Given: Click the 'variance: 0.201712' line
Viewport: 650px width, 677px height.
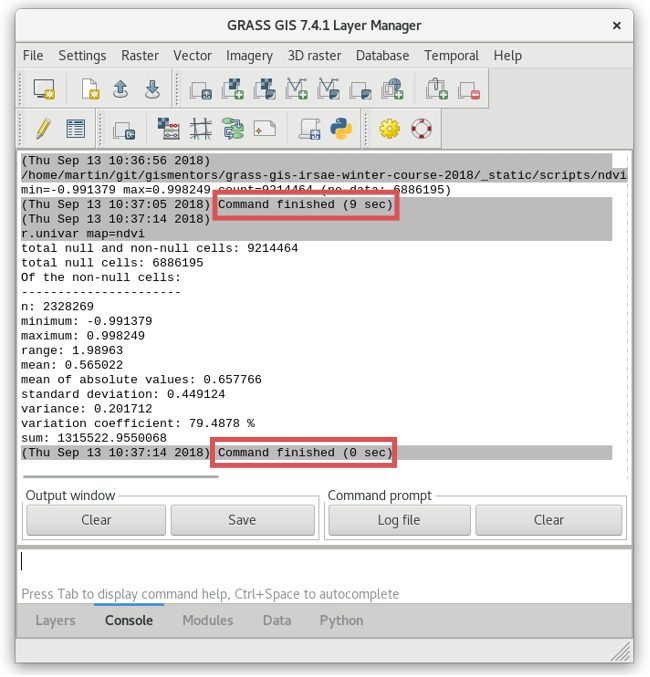Looking at the screenshot, I should (x=87, y=409).
